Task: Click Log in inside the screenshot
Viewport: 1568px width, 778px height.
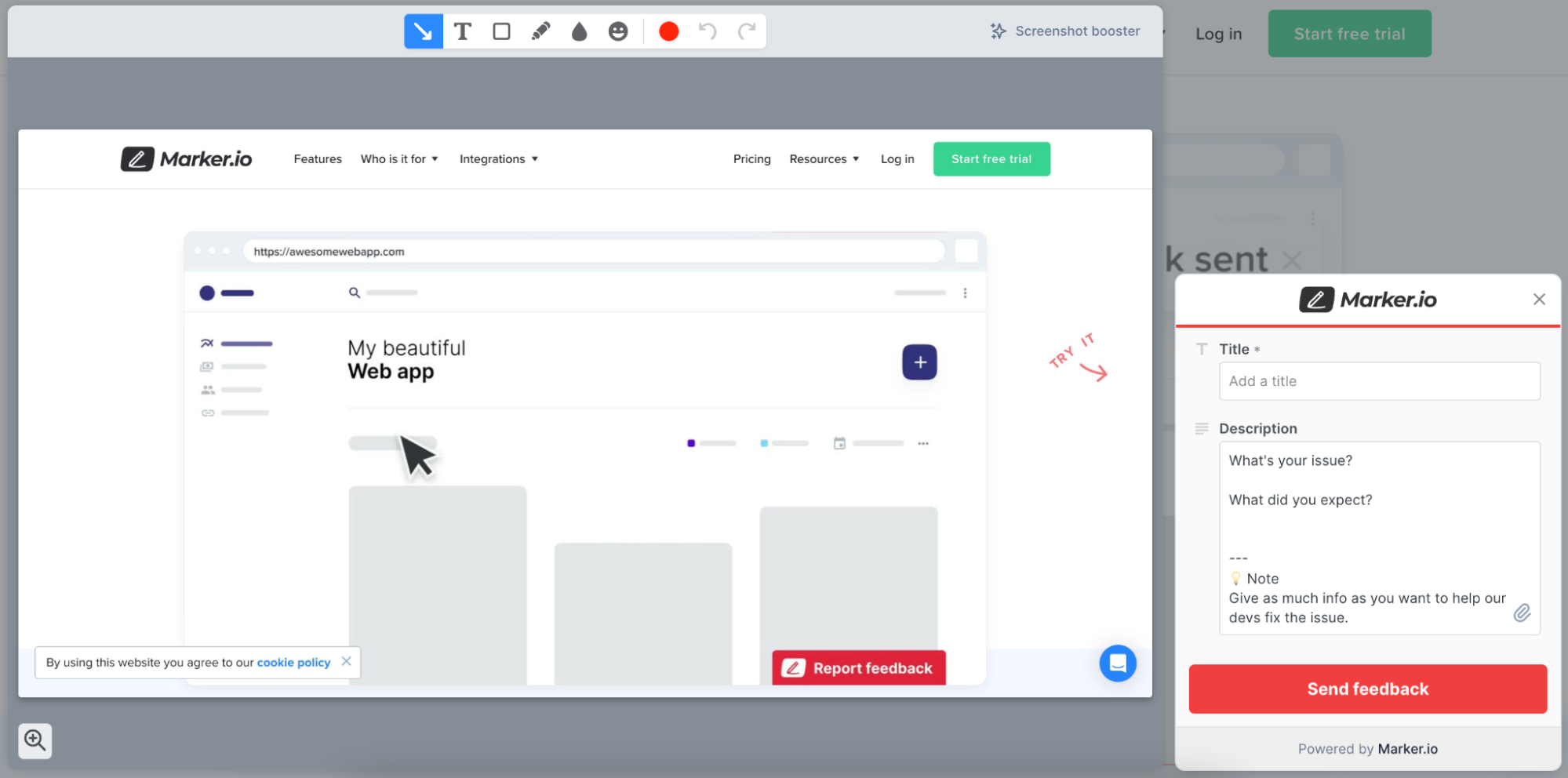Action: pyautogui.click(x=897, y=159)
